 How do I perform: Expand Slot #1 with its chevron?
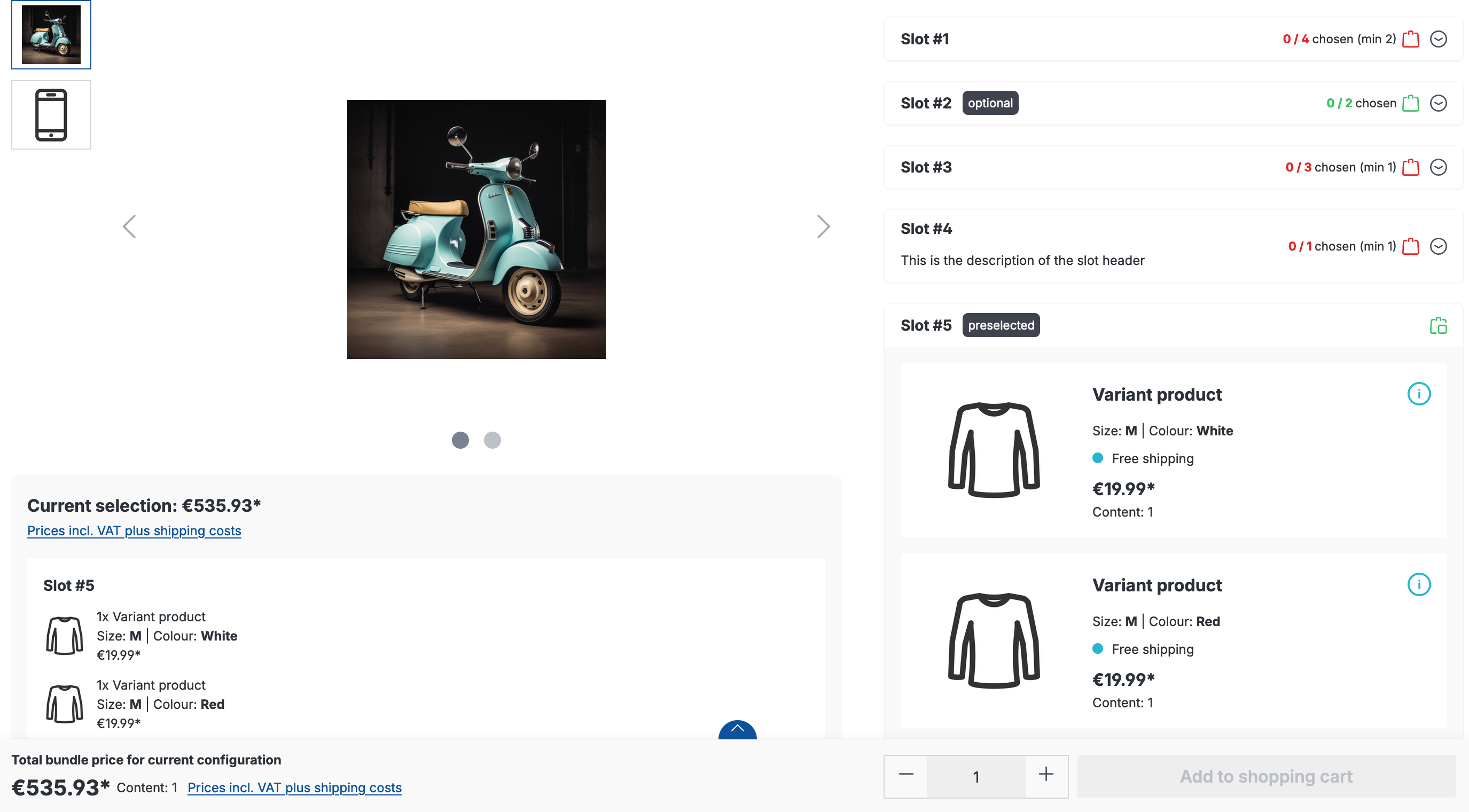tap(1438, 39)
